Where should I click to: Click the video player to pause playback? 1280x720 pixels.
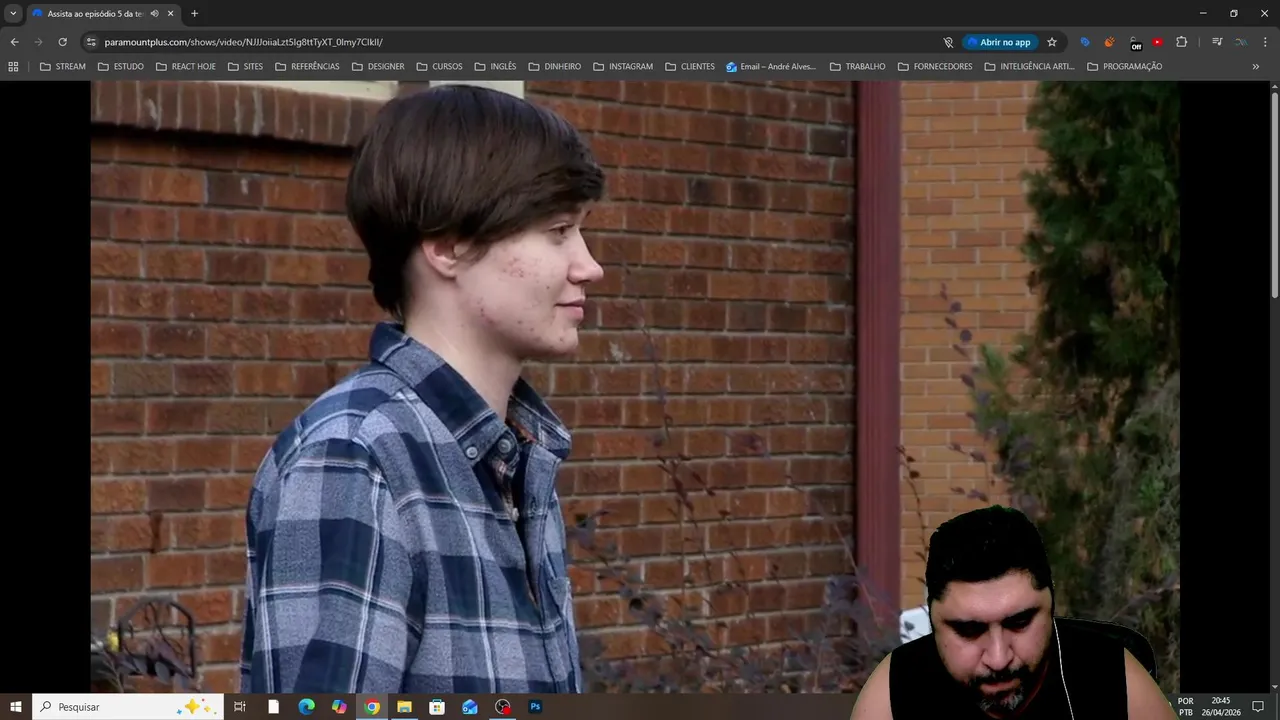[x=635, y=387]
